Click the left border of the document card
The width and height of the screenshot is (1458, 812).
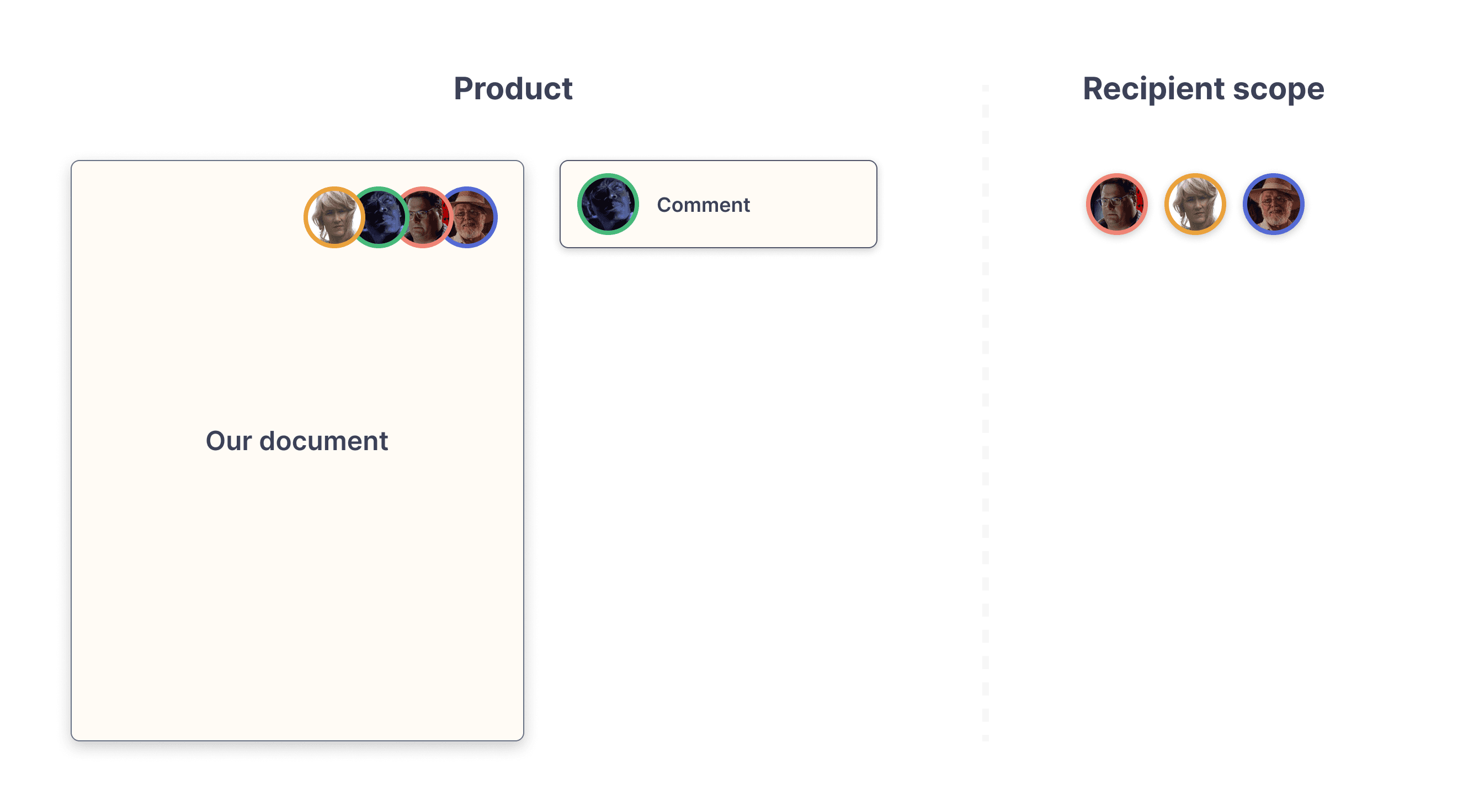71,453
